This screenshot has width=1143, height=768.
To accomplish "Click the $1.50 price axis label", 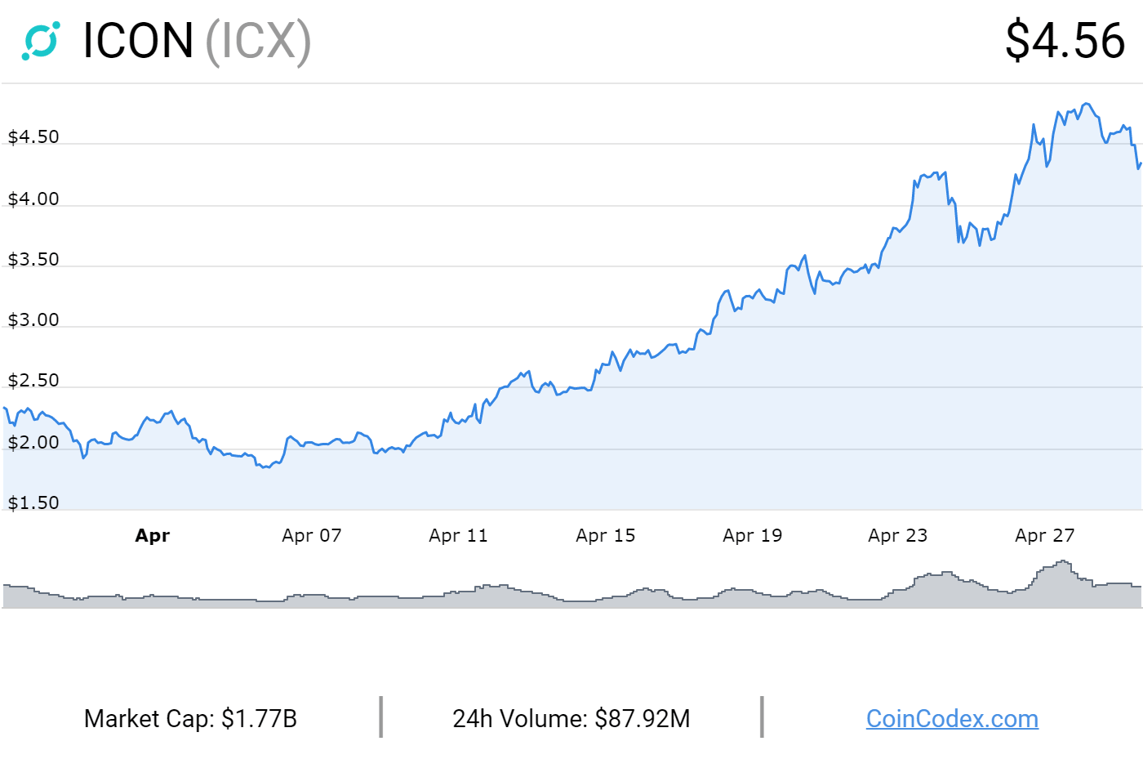I will click(34, 503).
